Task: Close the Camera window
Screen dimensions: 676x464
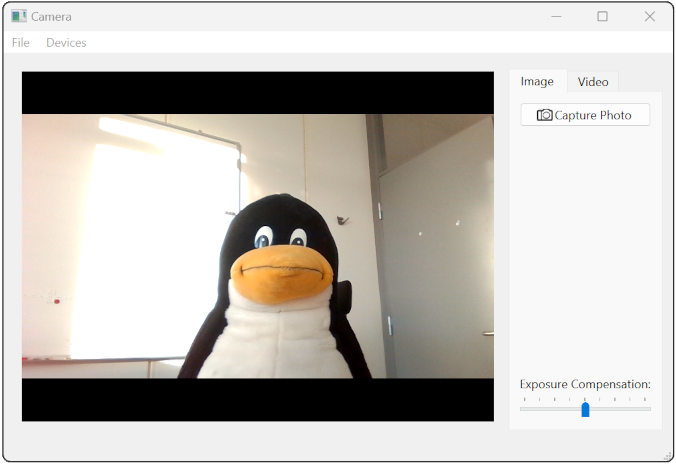Action: point(650,16)
